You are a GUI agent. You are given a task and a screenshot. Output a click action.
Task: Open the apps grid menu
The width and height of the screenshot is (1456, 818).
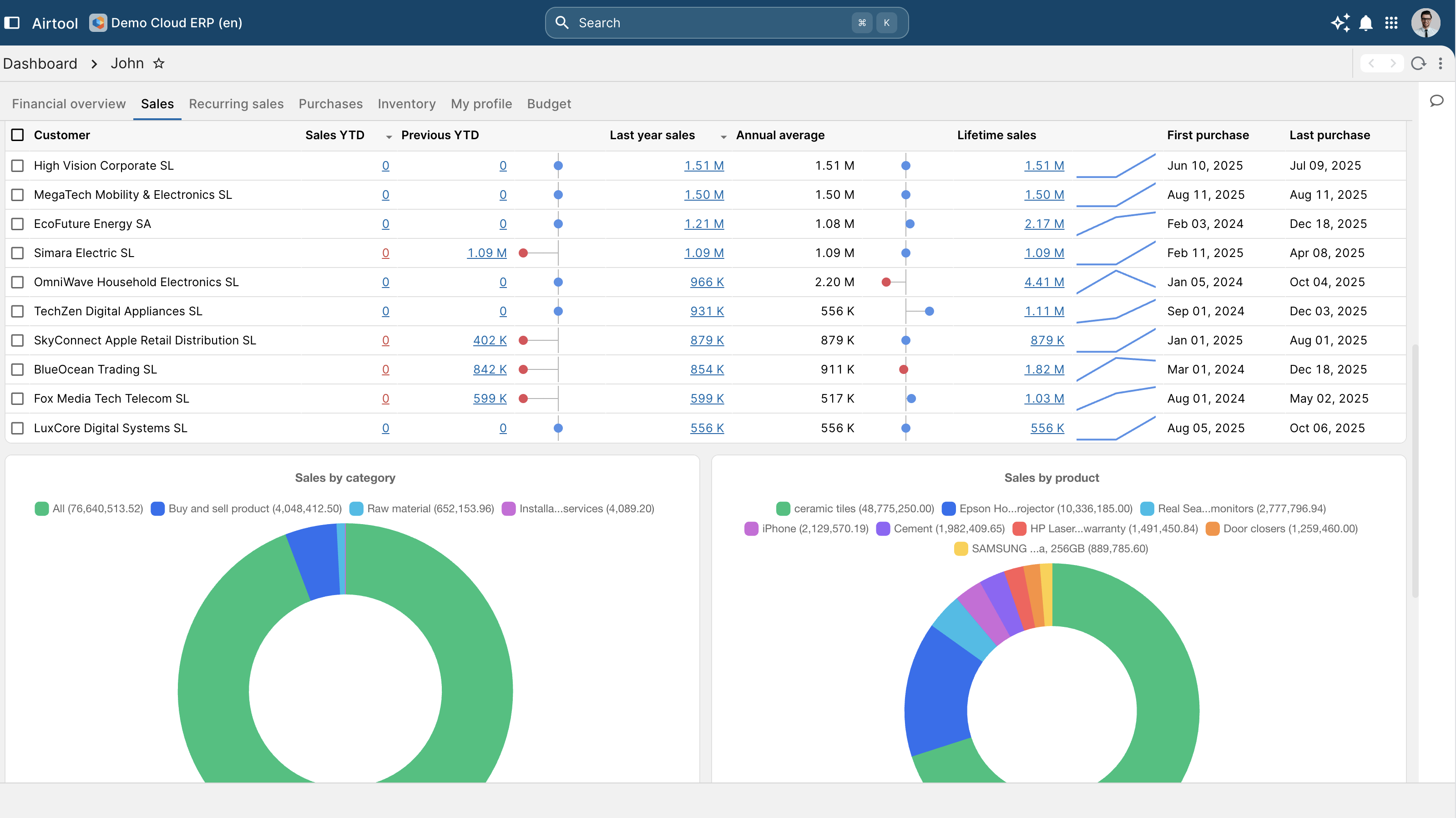point(1391,23)
